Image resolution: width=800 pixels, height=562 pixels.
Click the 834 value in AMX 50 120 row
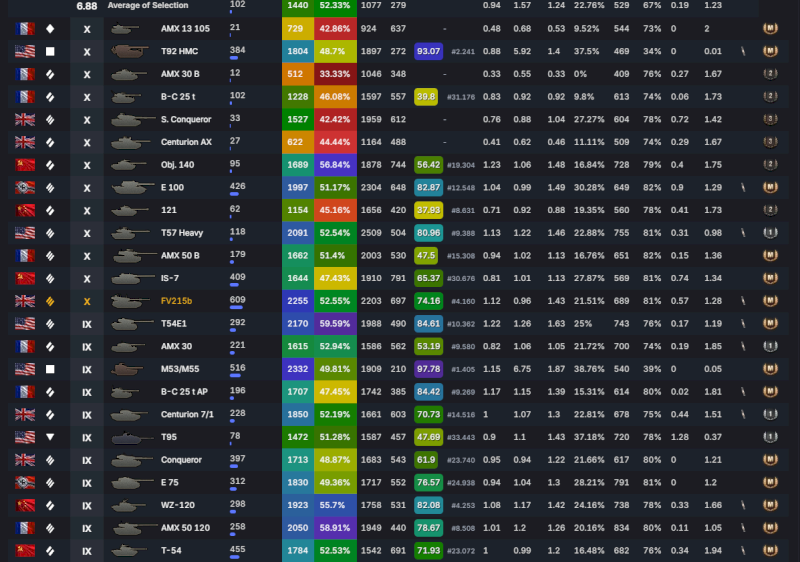(621, 528)
